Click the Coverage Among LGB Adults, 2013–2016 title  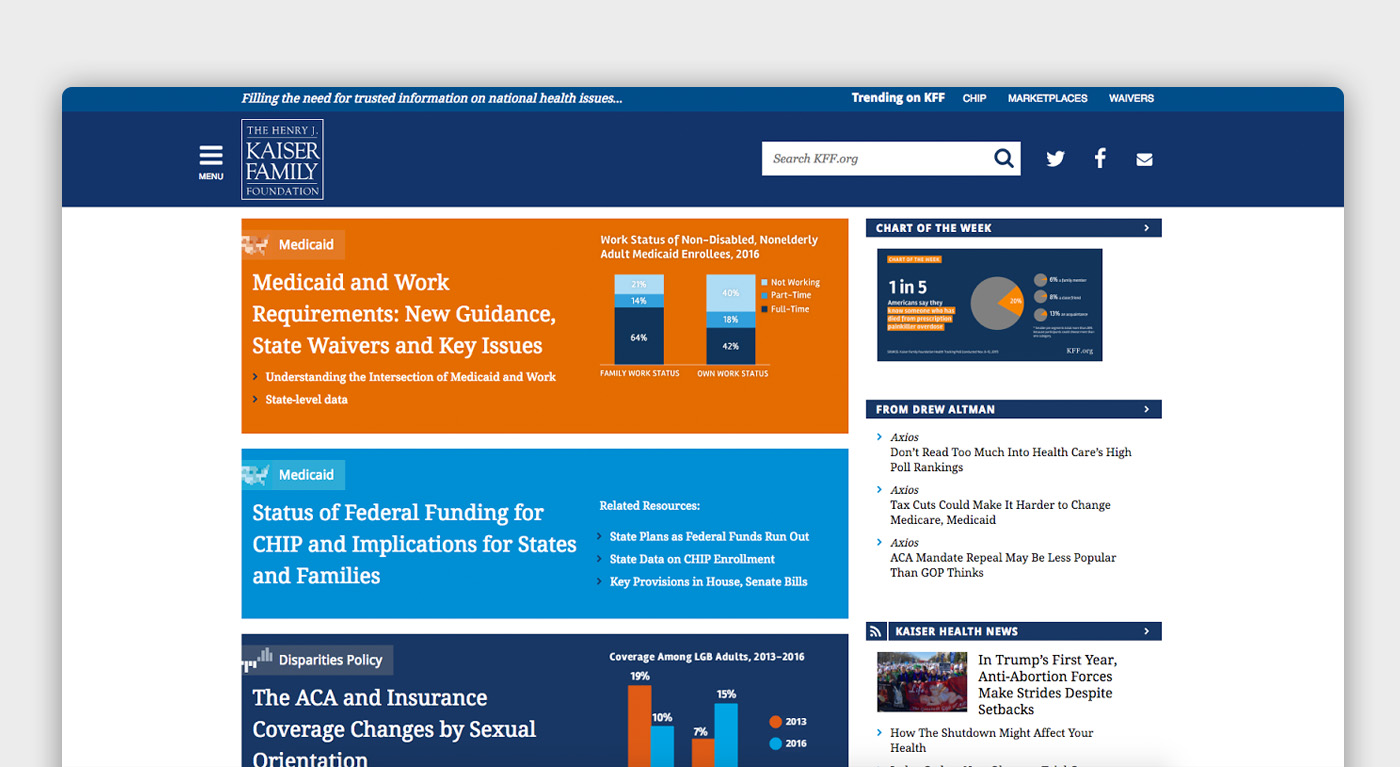(x=707, y=657)
